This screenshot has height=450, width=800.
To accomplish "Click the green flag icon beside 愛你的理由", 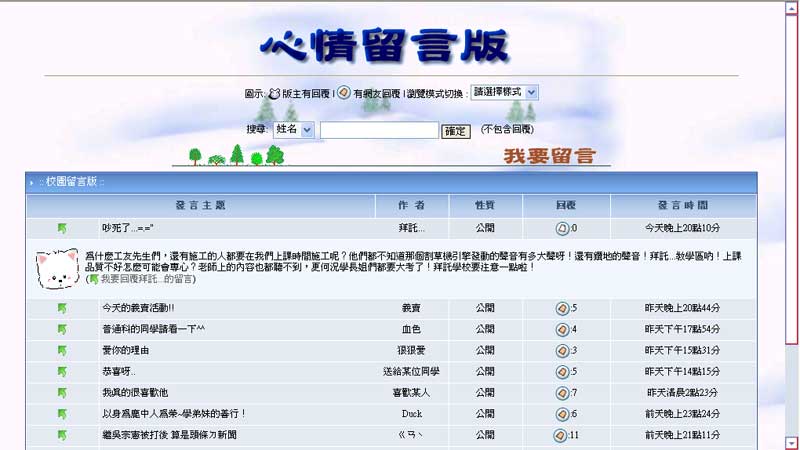I will point(62,351).
